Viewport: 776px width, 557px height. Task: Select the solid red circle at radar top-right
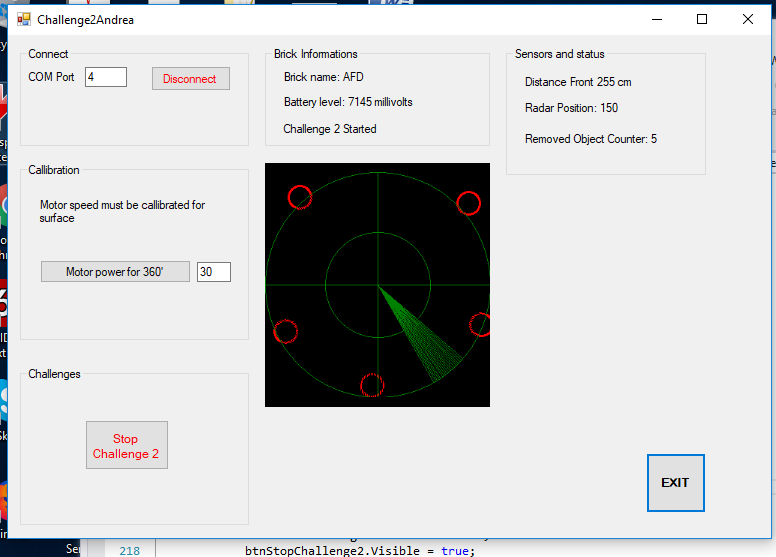tap(468, 203)
